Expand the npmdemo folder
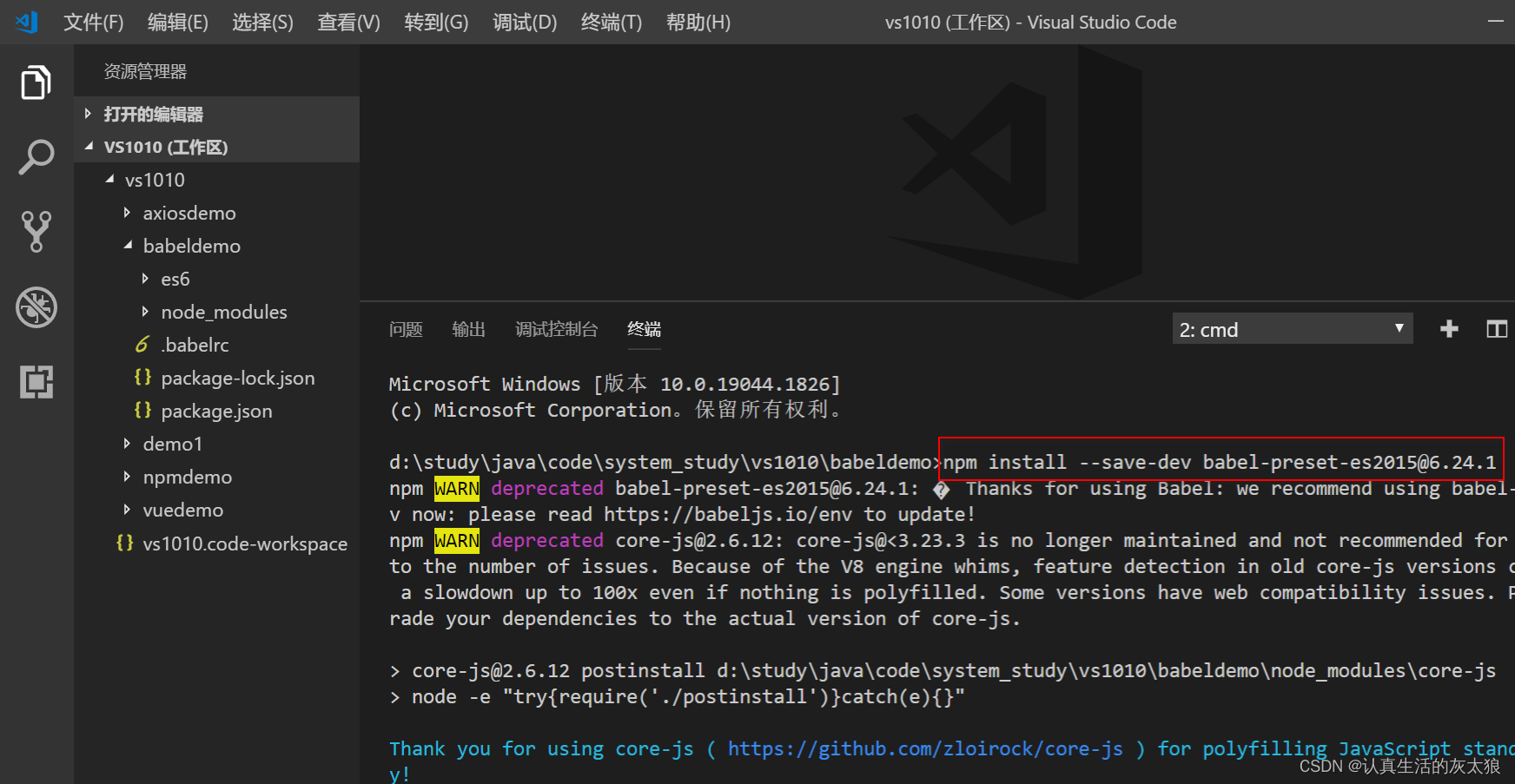The height and width of the screenshot is (784, 1515). click(127, 477)
